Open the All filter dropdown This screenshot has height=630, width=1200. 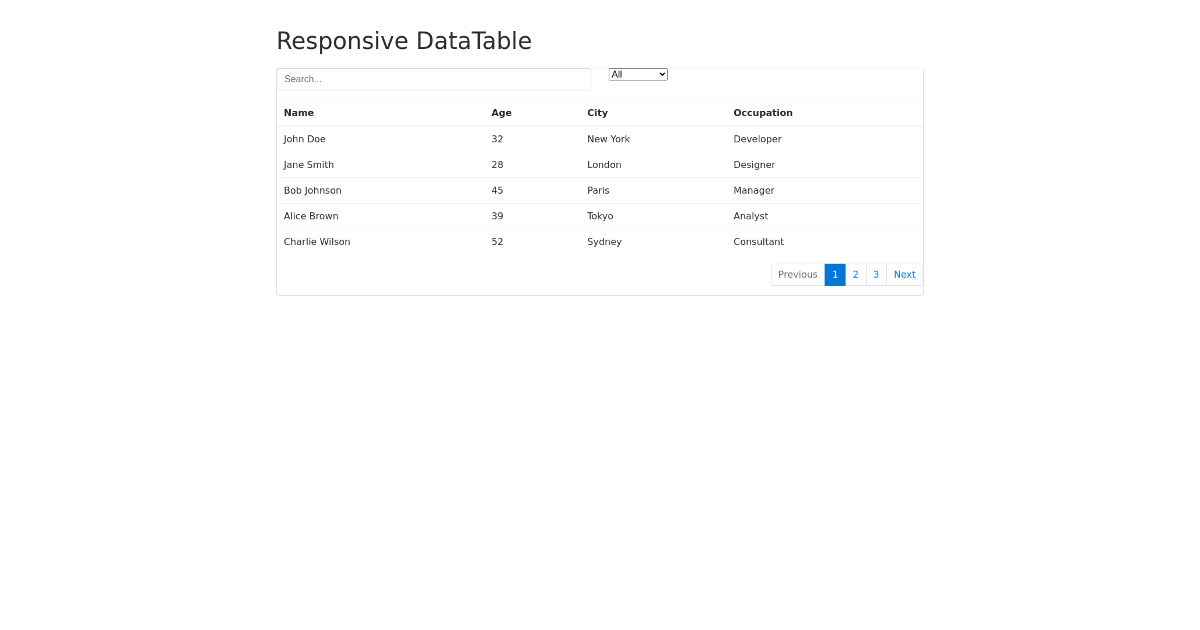click(x=638, y=73)
